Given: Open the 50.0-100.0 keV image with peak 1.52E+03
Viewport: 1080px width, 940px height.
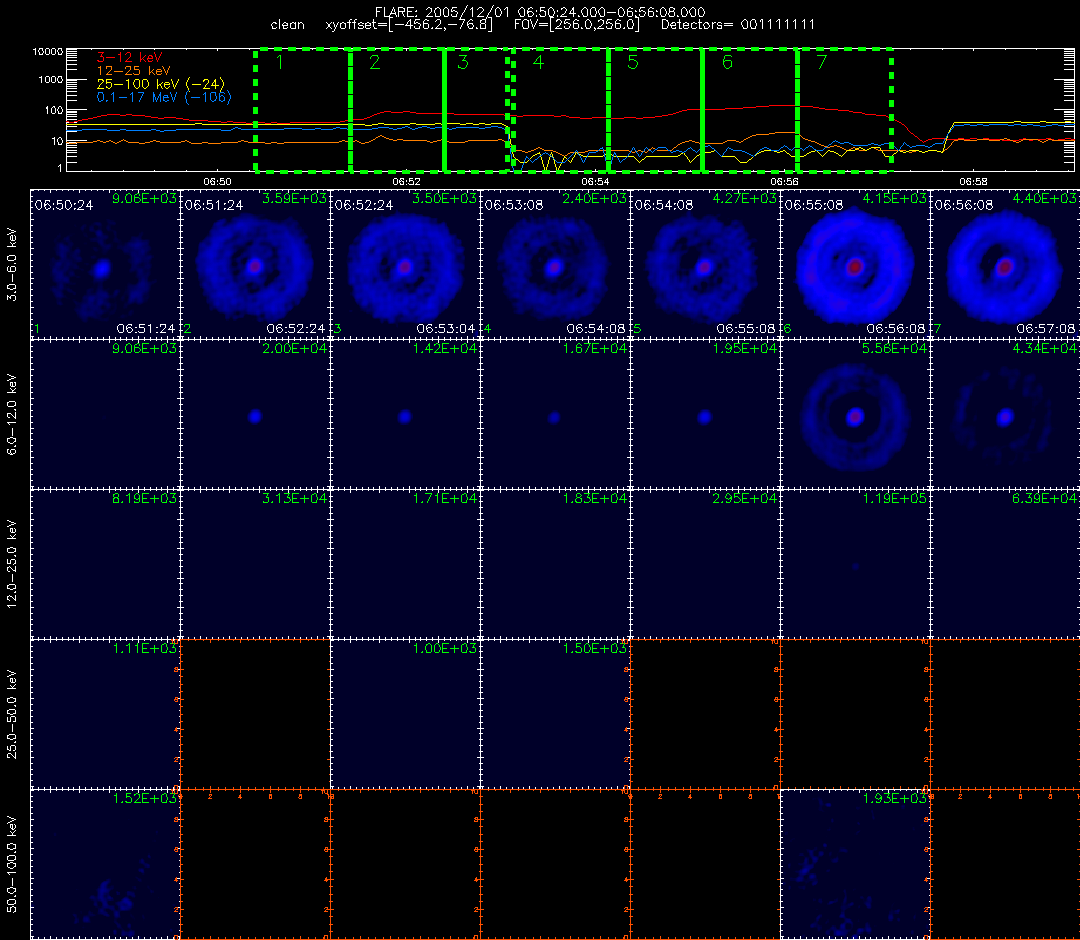Looking at the screenshot, I should pyautogui.click(x=105, y=864).
